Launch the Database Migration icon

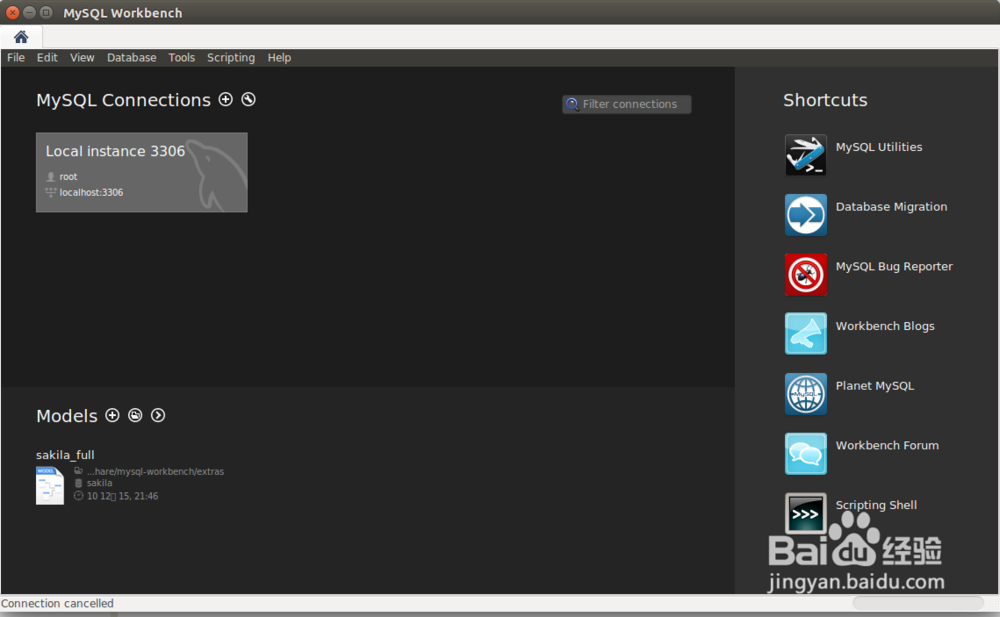pos(805,214)
